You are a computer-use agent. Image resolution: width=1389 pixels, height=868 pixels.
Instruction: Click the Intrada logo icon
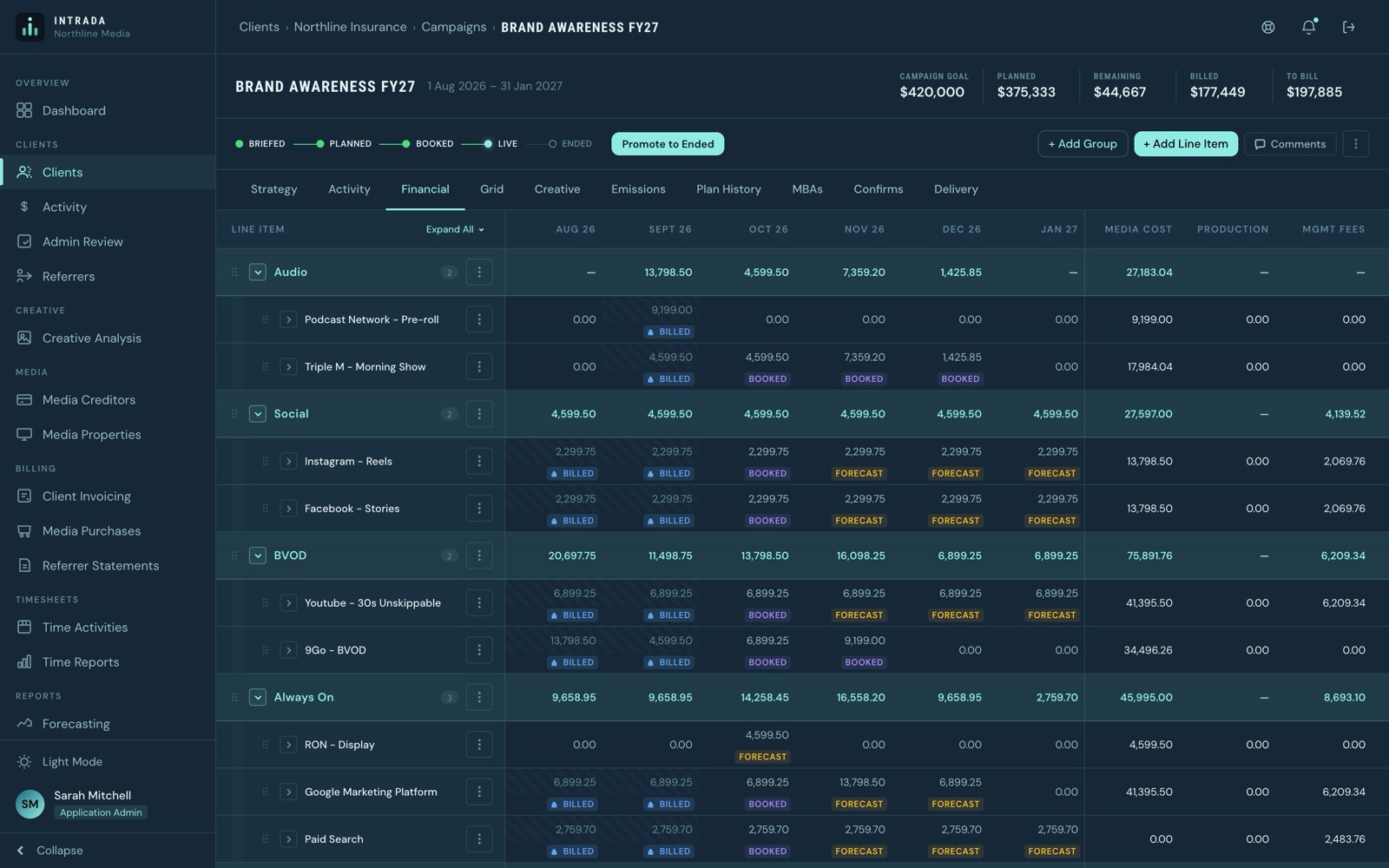click(30, 27)
